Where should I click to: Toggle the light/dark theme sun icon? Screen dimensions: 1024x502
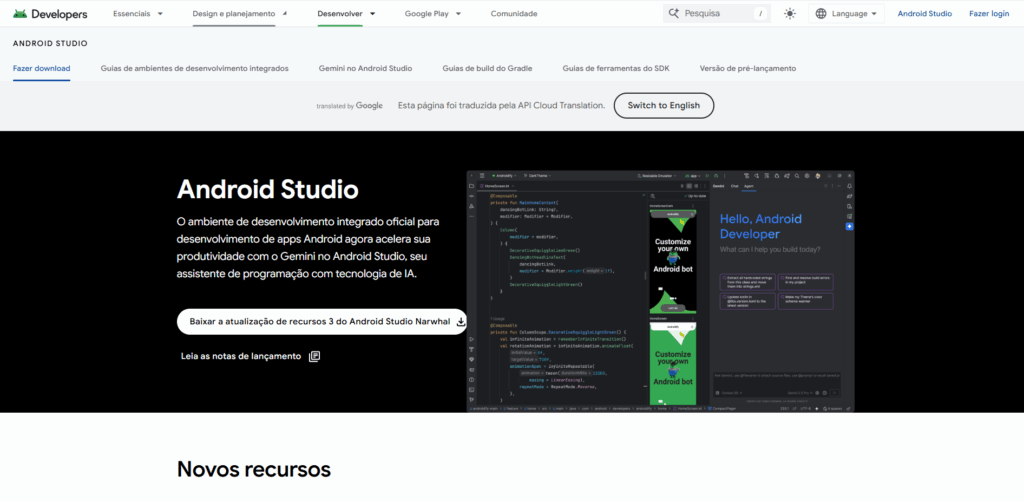click(790, 13)
